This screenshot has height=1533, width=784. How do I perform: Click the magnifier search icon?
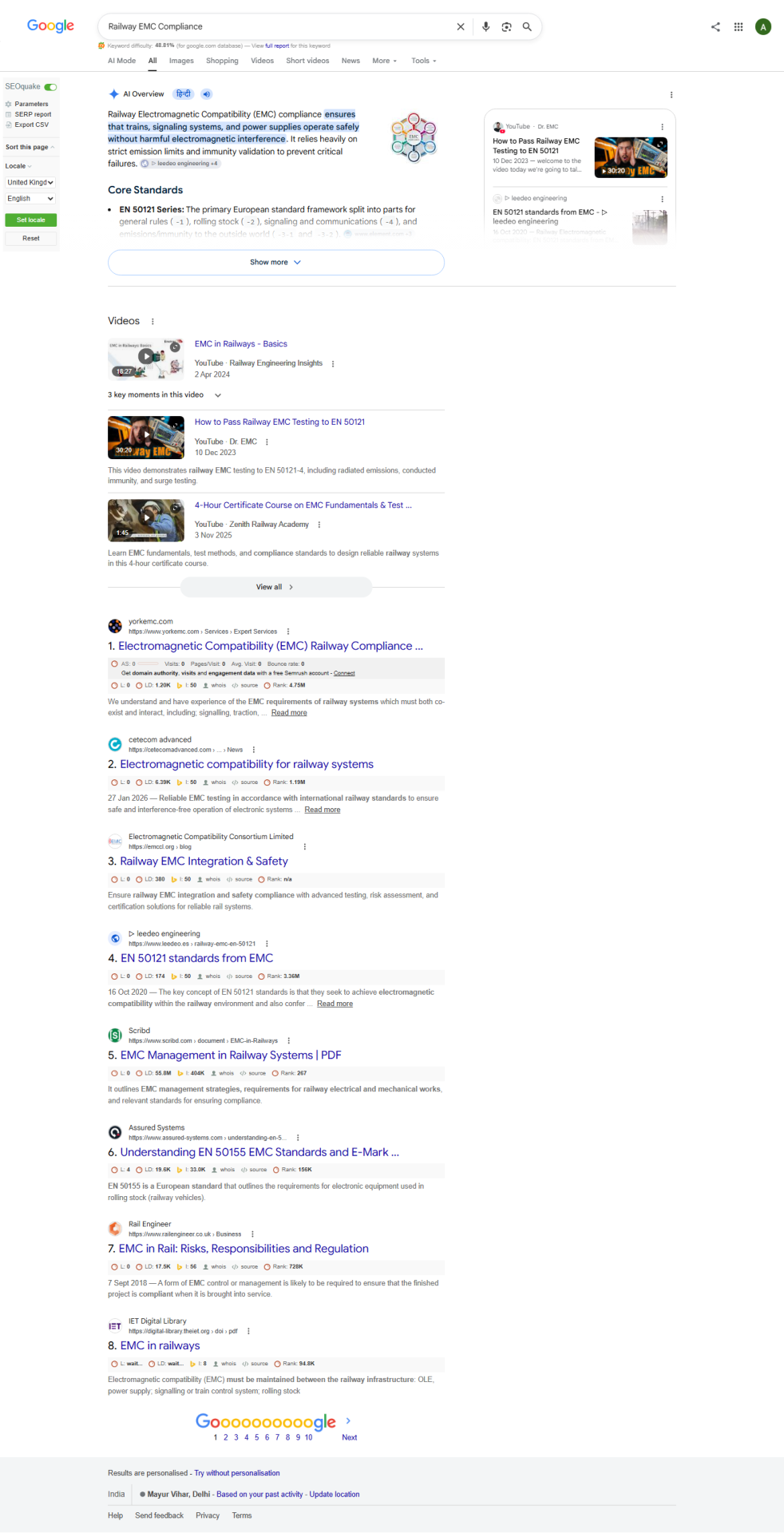tap(527, 26)
